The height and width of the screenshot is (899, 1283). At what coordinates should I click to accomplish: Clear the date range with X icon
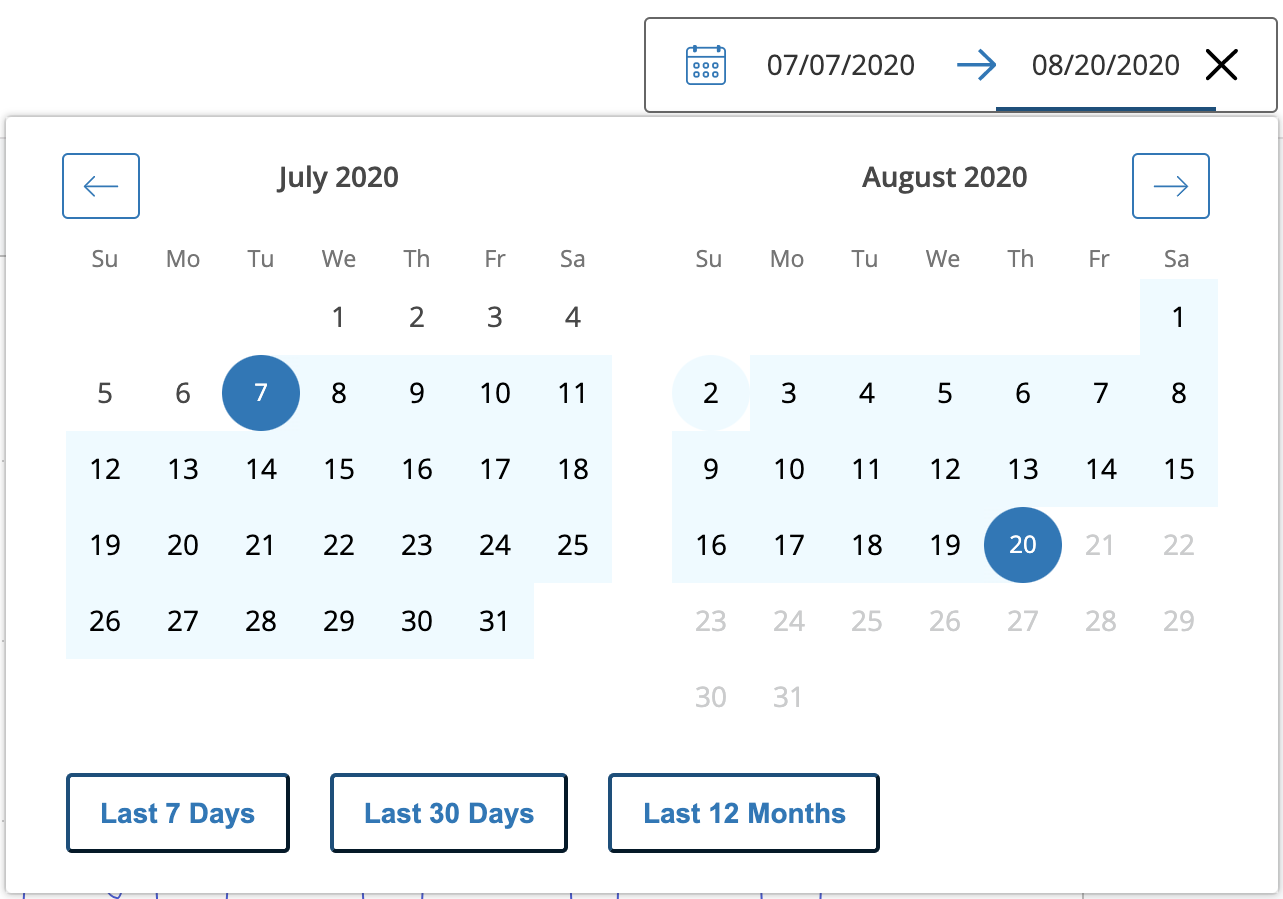[1221, 66]
